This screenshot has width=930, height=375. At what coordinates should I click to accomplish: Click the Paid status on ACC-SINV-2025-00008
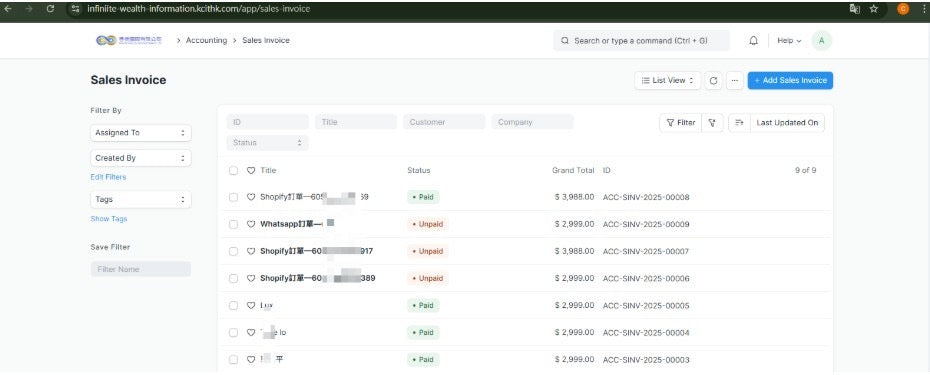(423, 197)
